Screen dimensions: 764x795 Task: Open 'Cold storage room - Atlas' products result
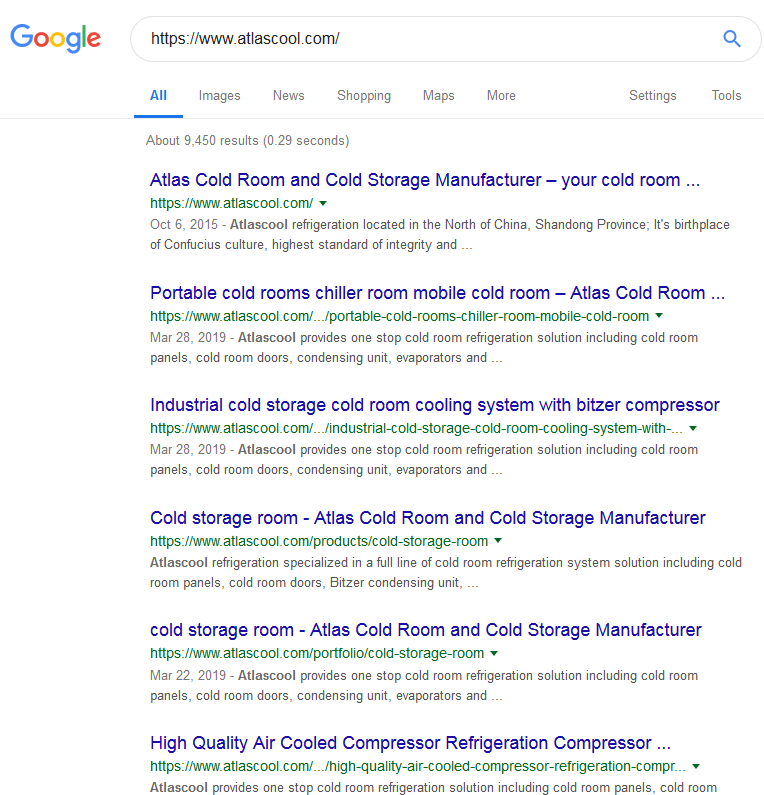(x=428, y=518)
